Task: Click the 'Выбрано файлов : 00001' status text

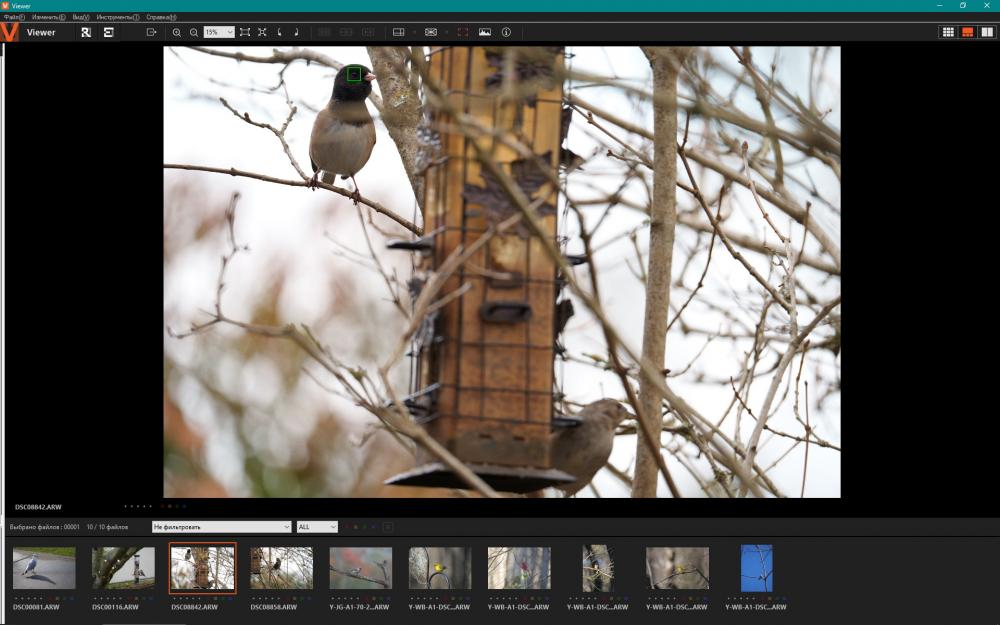Action: [45, 527]
